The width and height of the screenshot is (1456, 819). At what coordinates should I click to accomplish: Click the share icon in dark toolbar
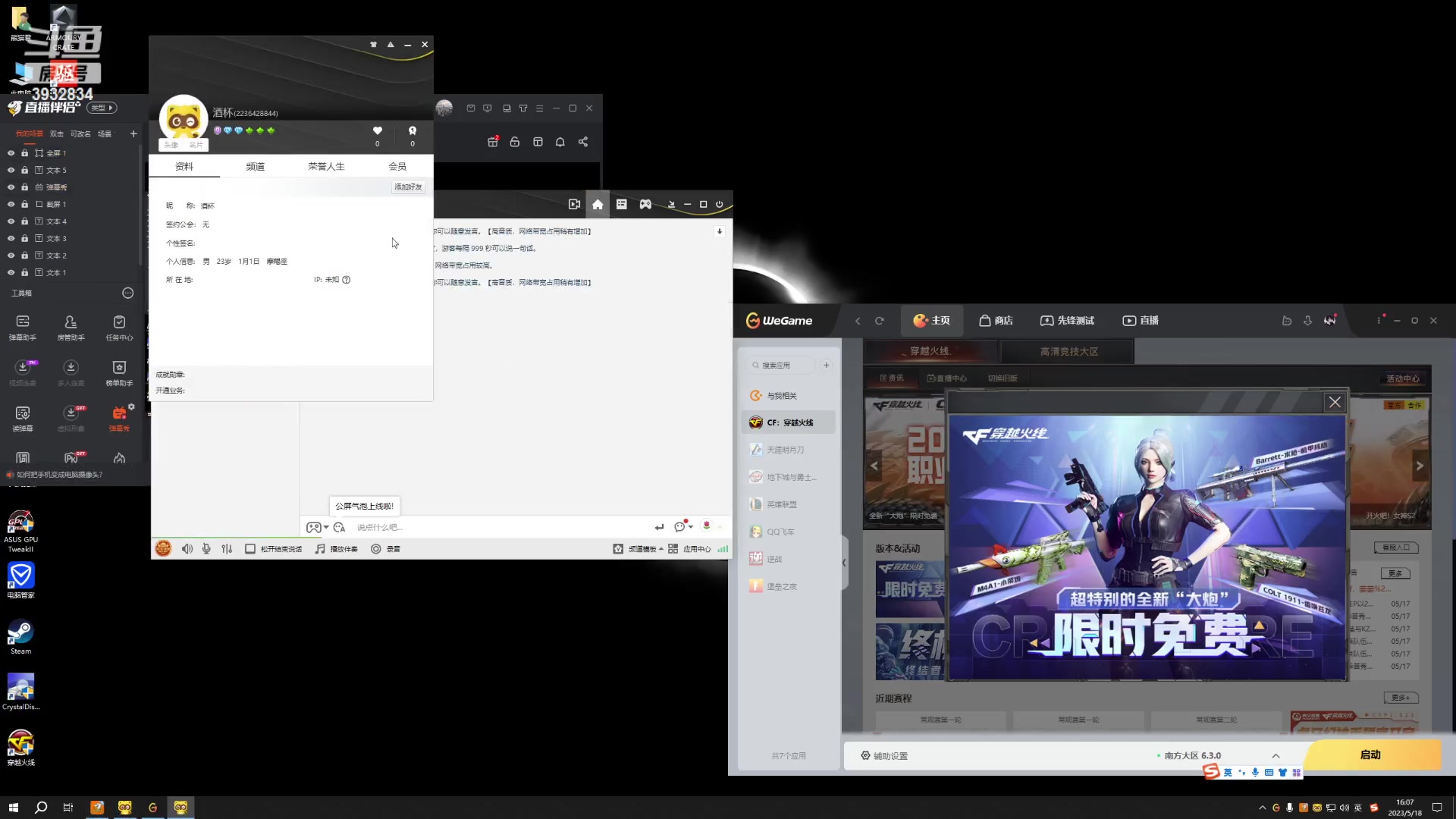[x=583, y=142]
